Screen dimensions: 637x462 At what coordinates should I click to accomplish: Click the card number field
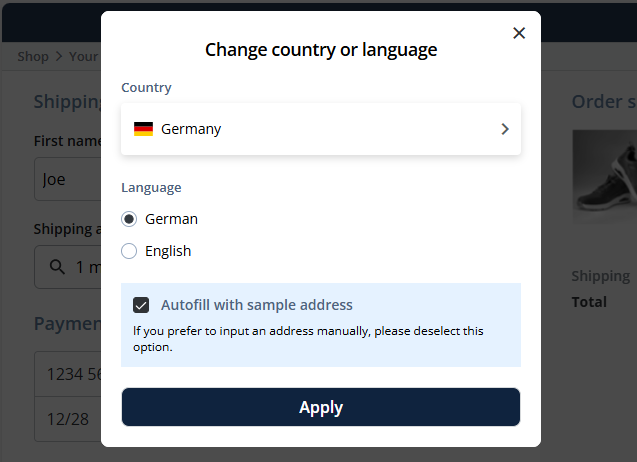coord(68,374)
